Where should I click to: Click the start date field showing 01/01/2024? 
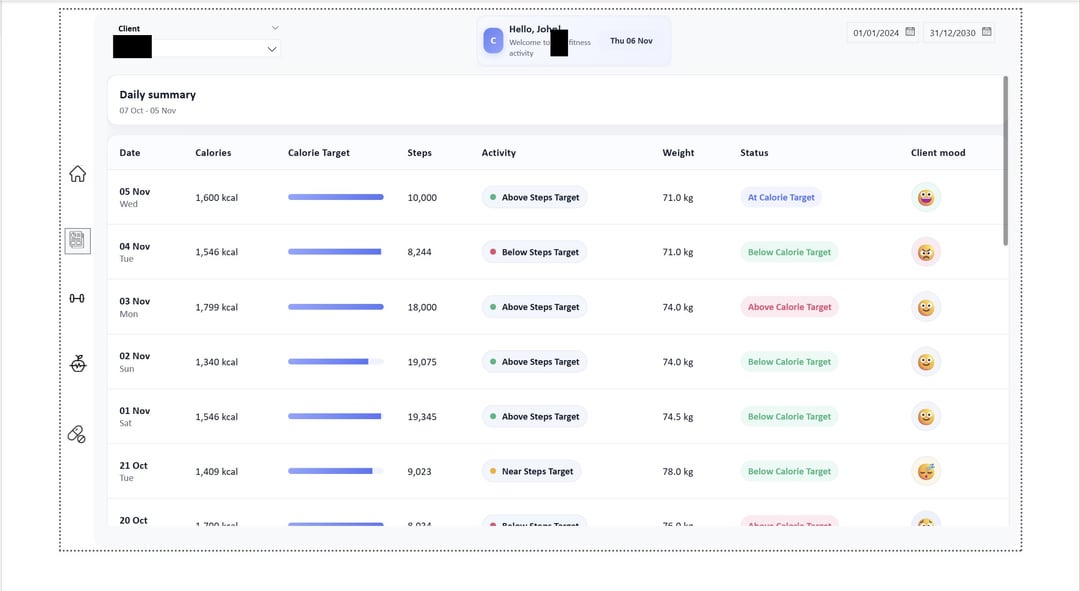[x=873, y=33]
